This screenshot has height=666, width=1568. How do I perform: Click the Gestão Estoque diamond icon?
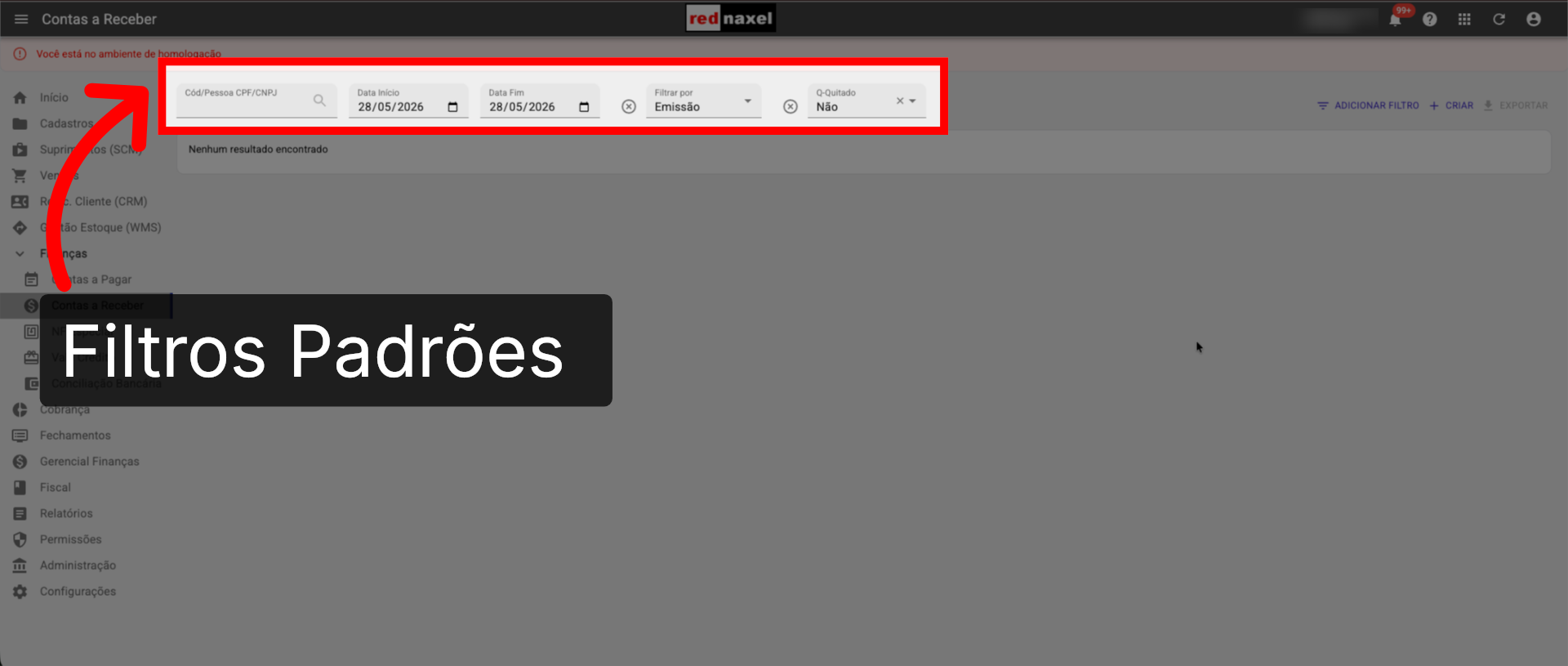pyautogui.click(x=20, y=227)
